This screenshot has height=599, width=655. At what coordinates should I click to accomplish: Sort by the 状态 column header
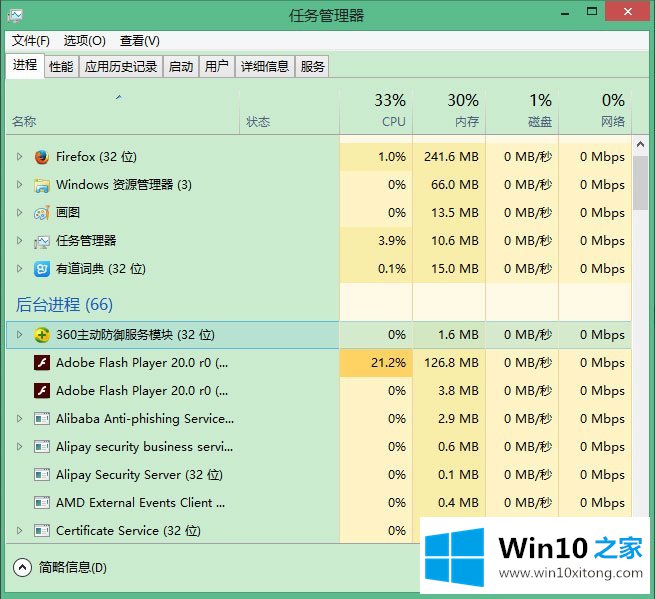pyautogui.click(x=289, y=112)
